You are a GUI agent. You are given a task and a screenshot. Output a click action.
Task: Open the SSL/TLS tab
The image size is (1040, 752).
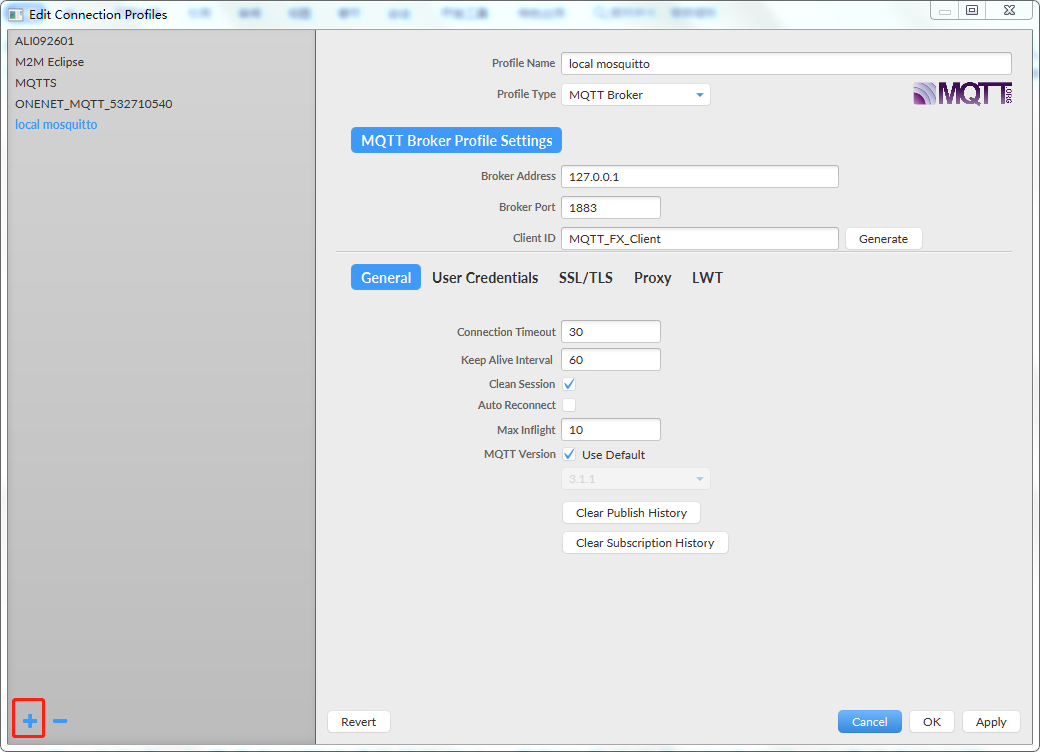coord(586,277)
